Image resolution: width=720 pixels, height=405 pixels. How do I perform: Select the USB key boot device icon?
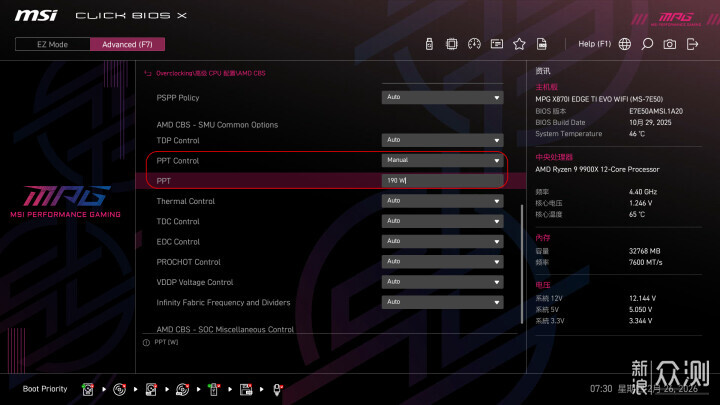[x=214, y=389]
